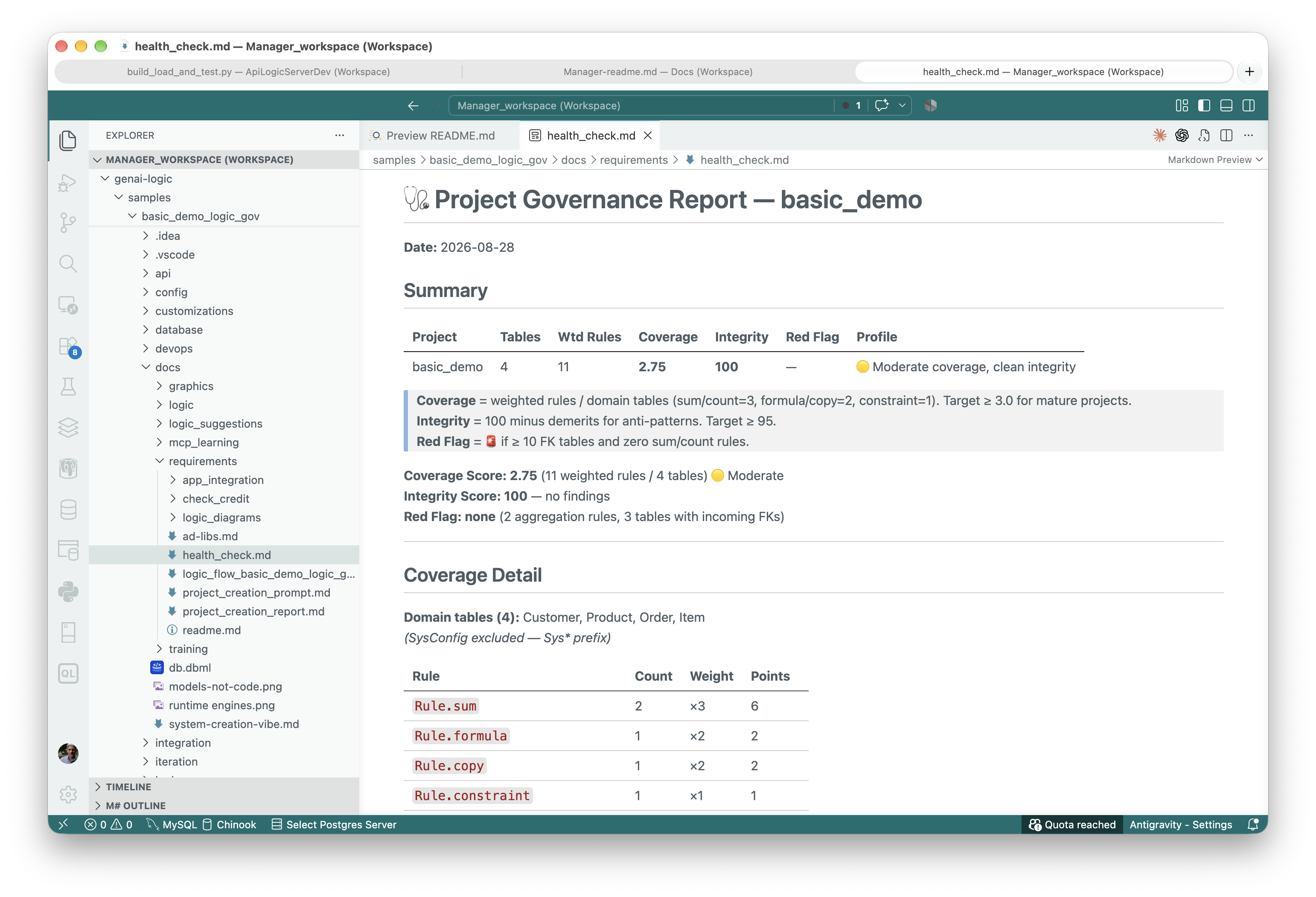Toggle the primary side bar
The height and width of the screenshot is (897, 1316).
point(1205,106)
